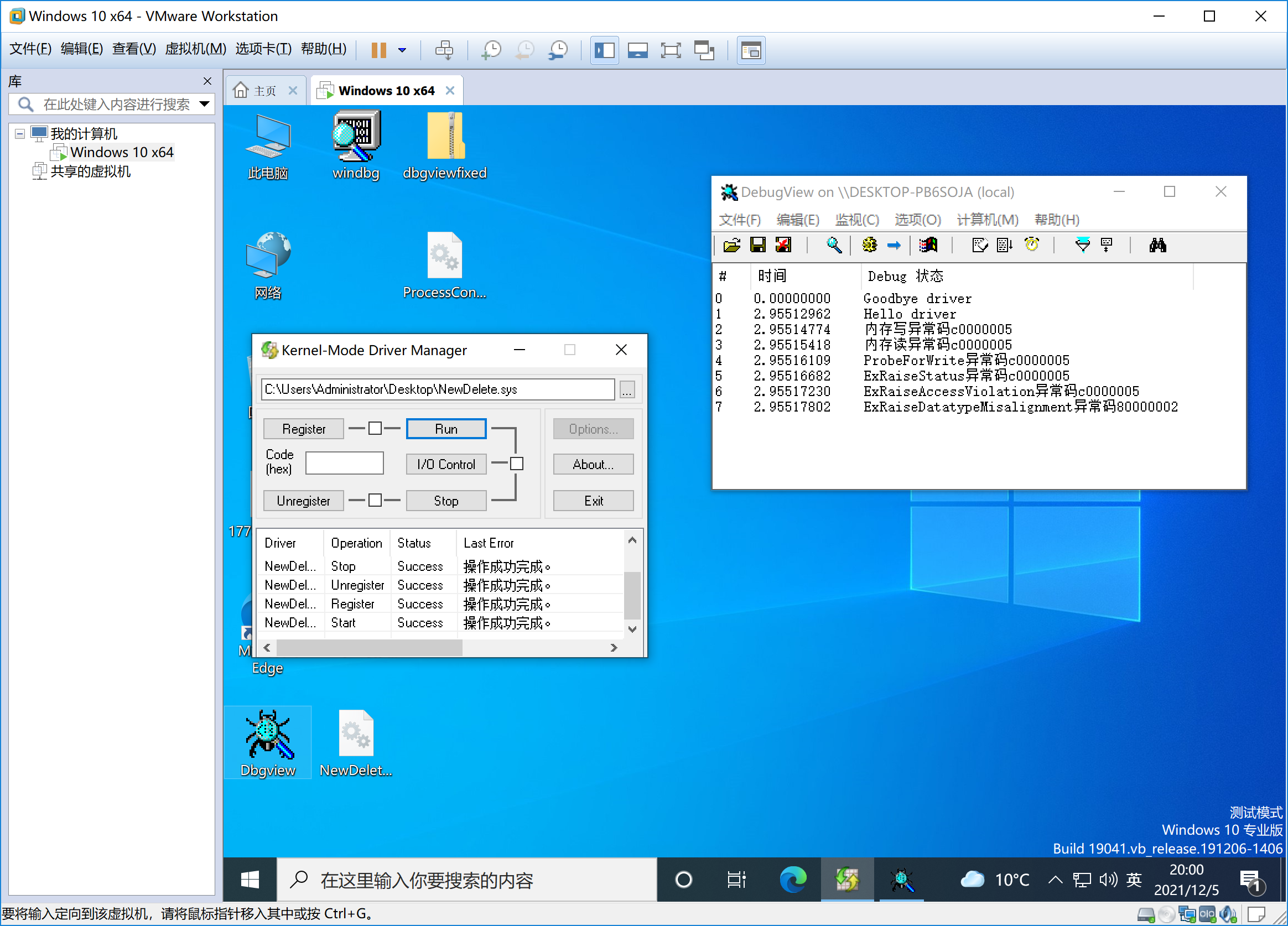Click the Run button in Driver Manager
The height and width of the screenshot is (926, 1288).
pos(446,429)
